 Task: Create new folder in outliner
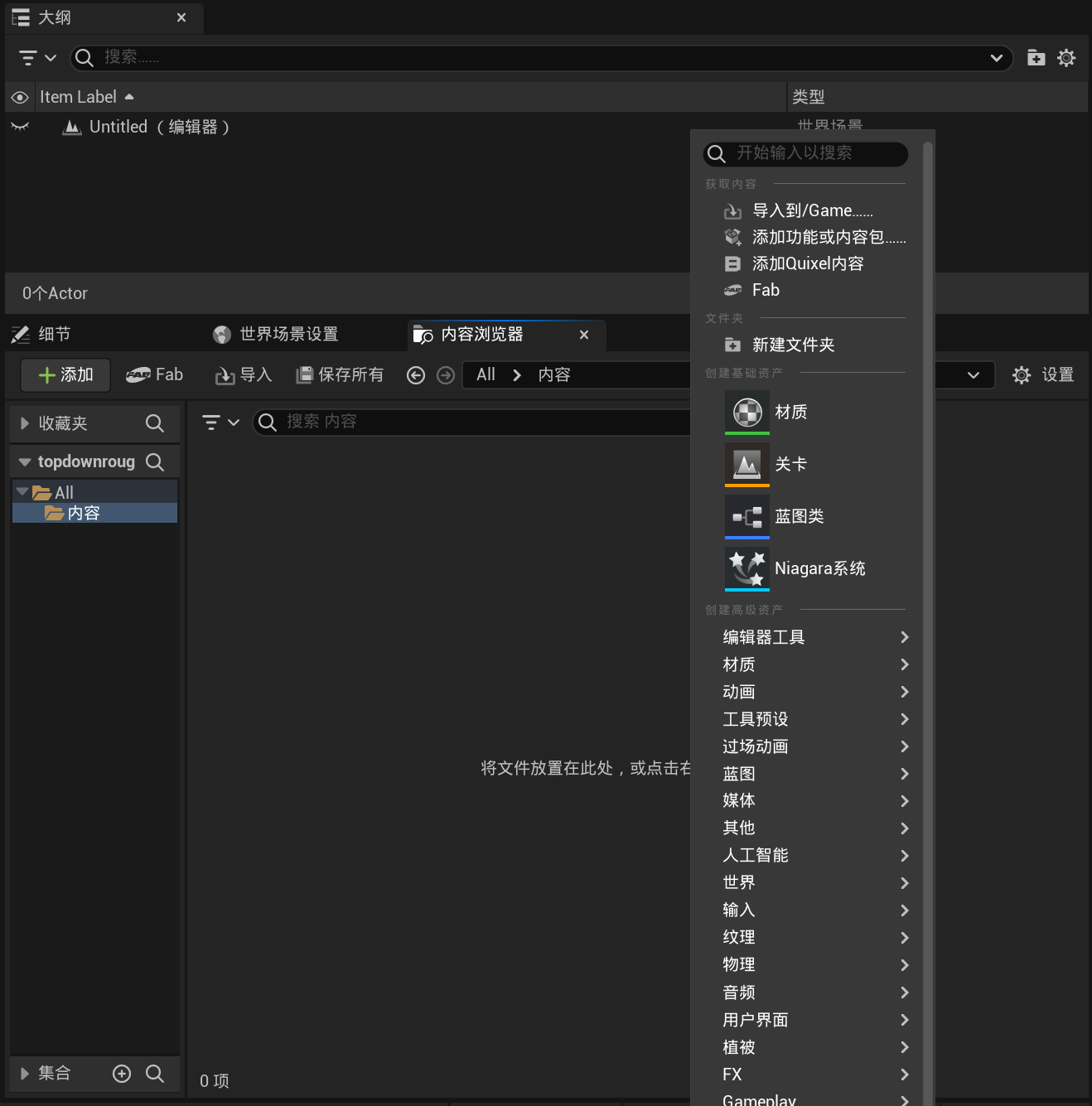pos(1036,58)
